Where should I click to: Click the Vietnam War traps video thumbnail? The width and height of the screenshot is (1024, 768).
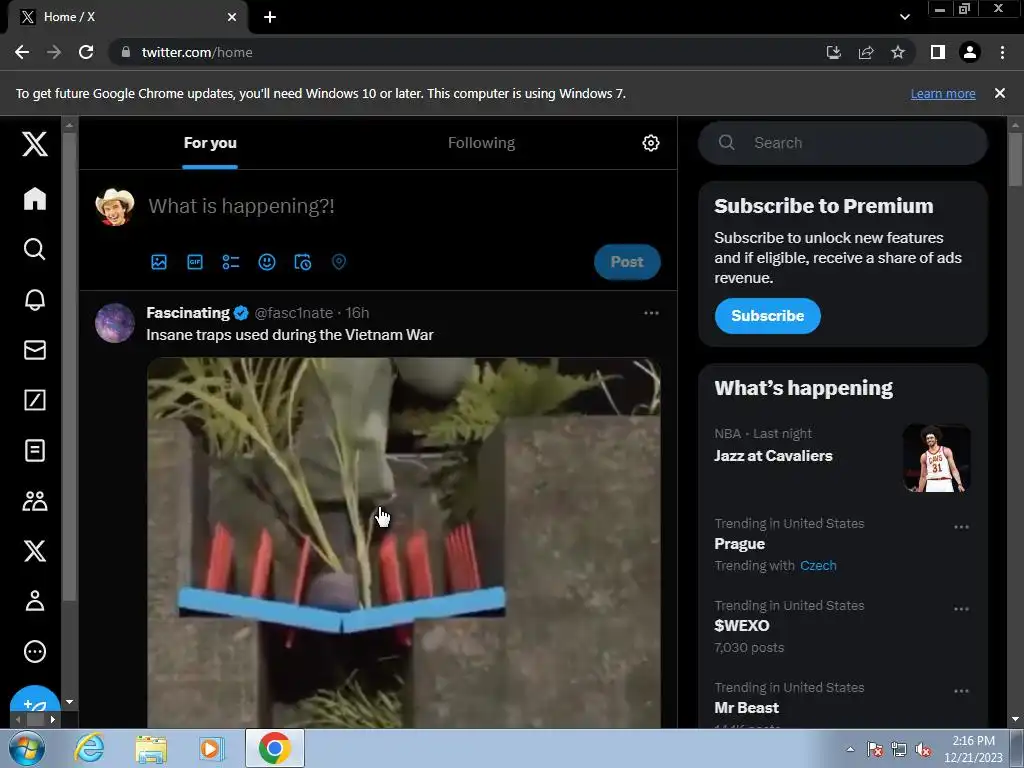tap(404, 543)
